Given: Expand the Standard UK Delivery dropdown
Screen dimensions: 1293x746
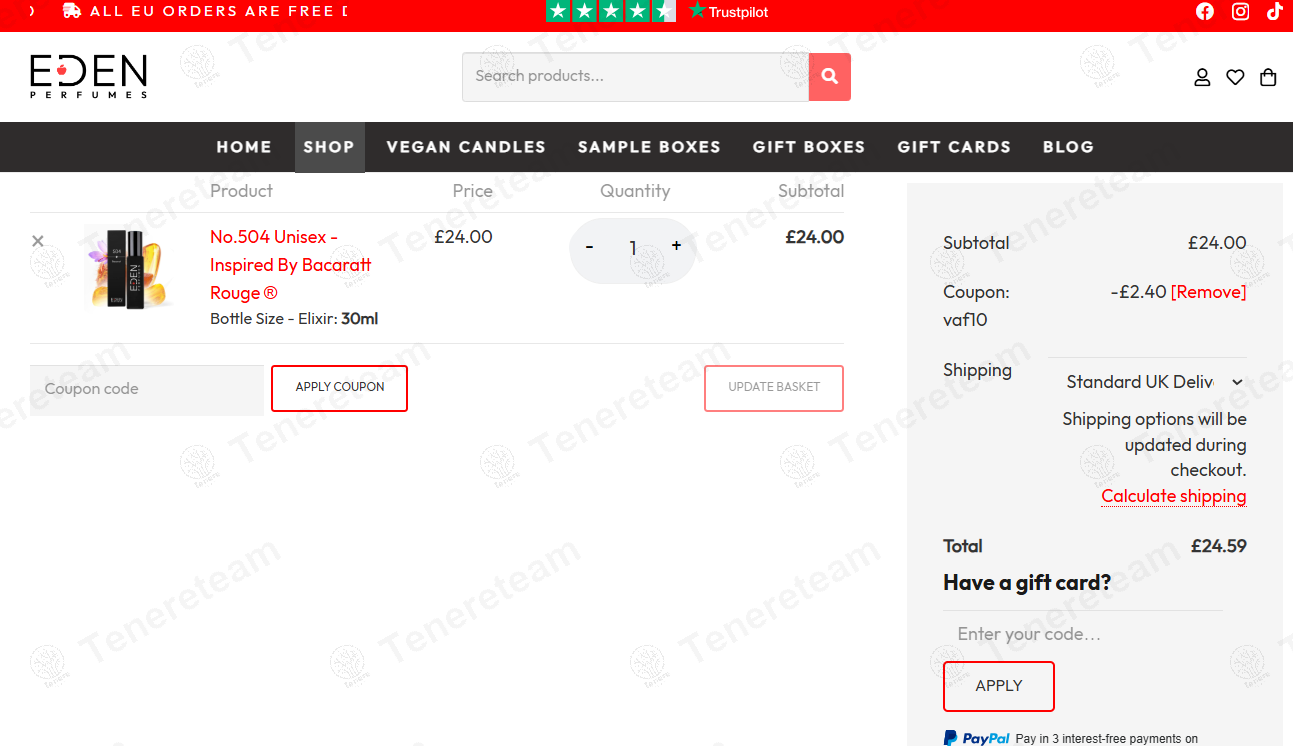Looking at the screenshot, I should pyautogui.click(x=1153, y=382).
